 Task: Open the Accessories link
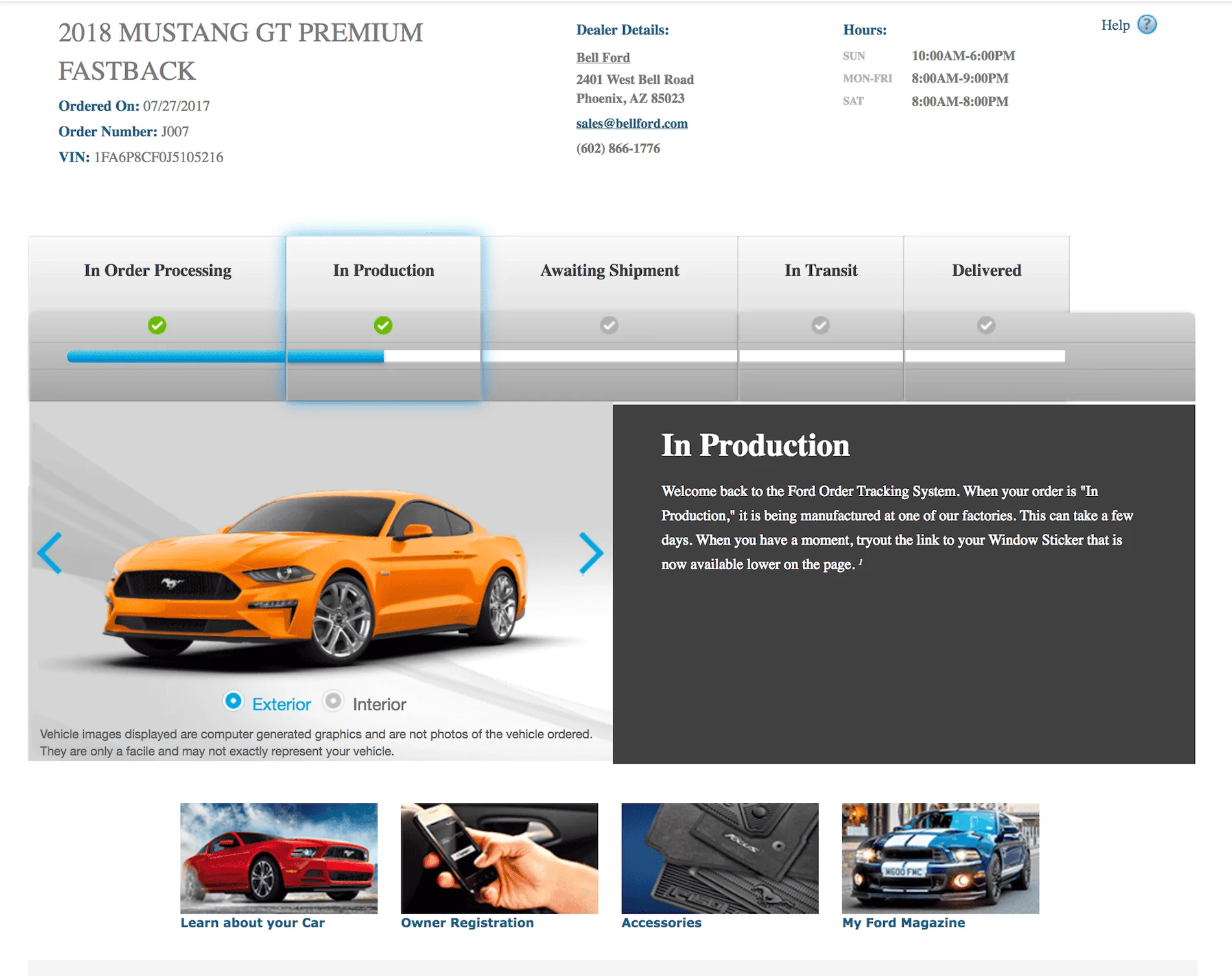point(661,923)
